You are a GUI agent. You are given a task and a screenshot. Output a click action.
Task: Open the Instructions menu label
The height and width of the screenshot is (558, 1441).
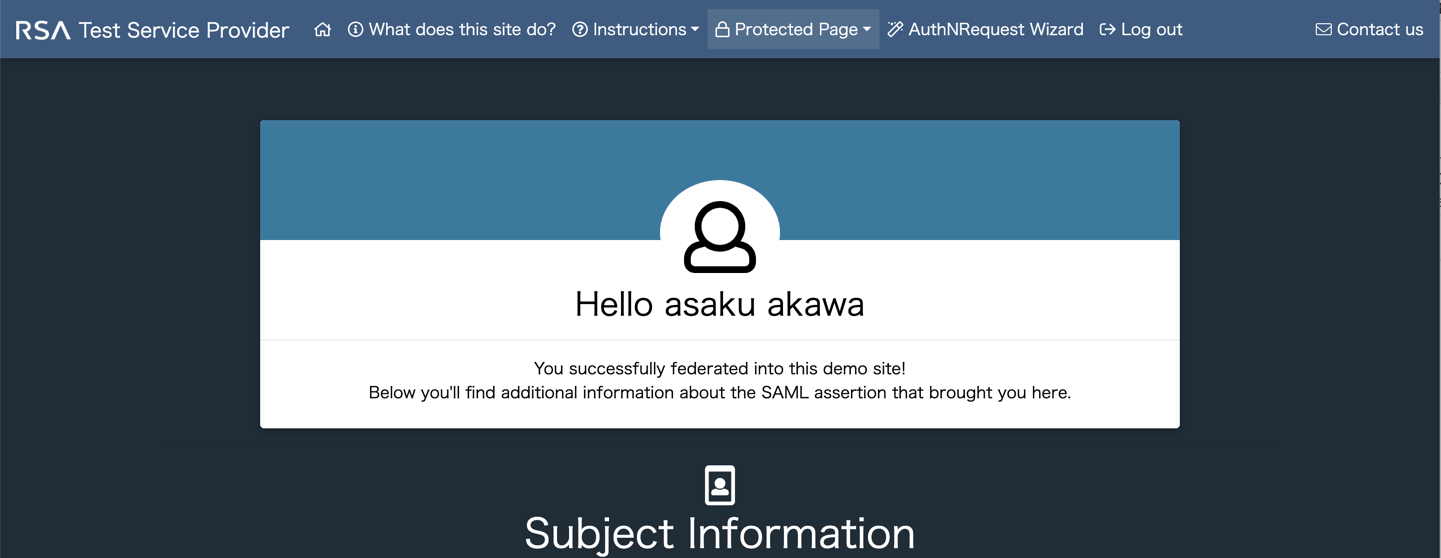click(x=639, y=30)
